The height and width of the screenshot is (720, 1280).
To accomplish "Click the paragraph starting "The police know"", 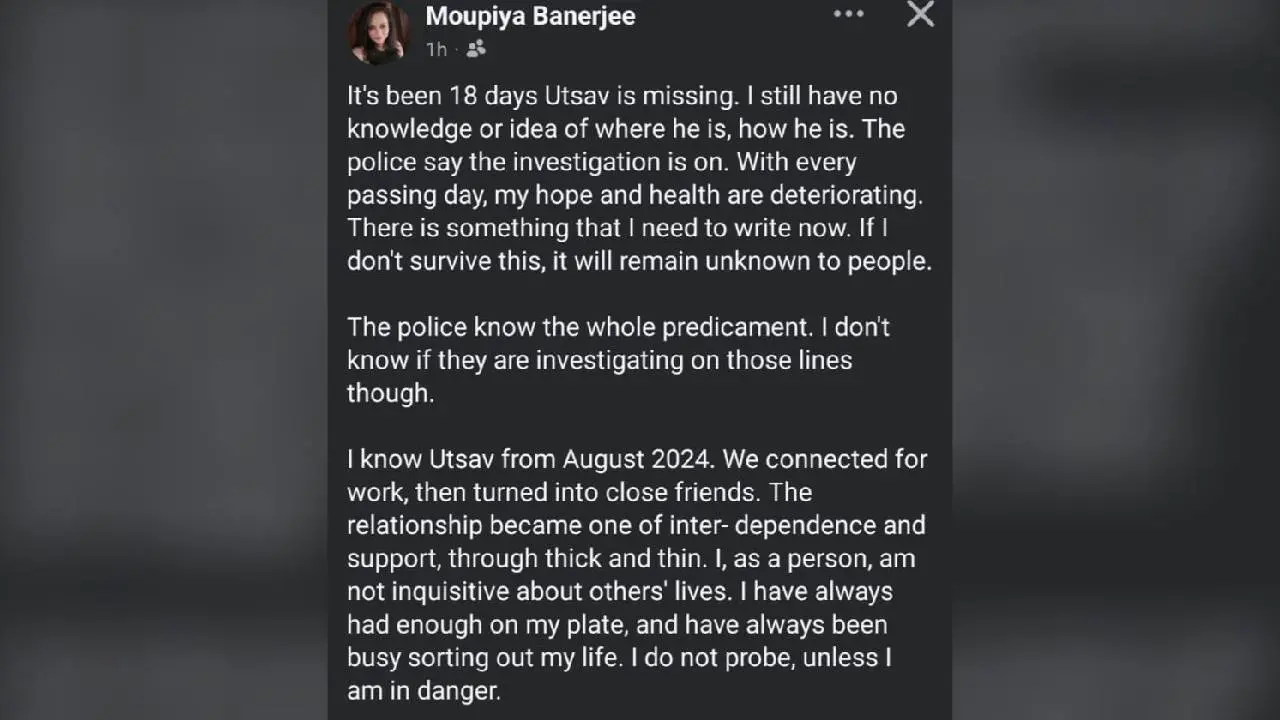I will (x=617, y=359).
